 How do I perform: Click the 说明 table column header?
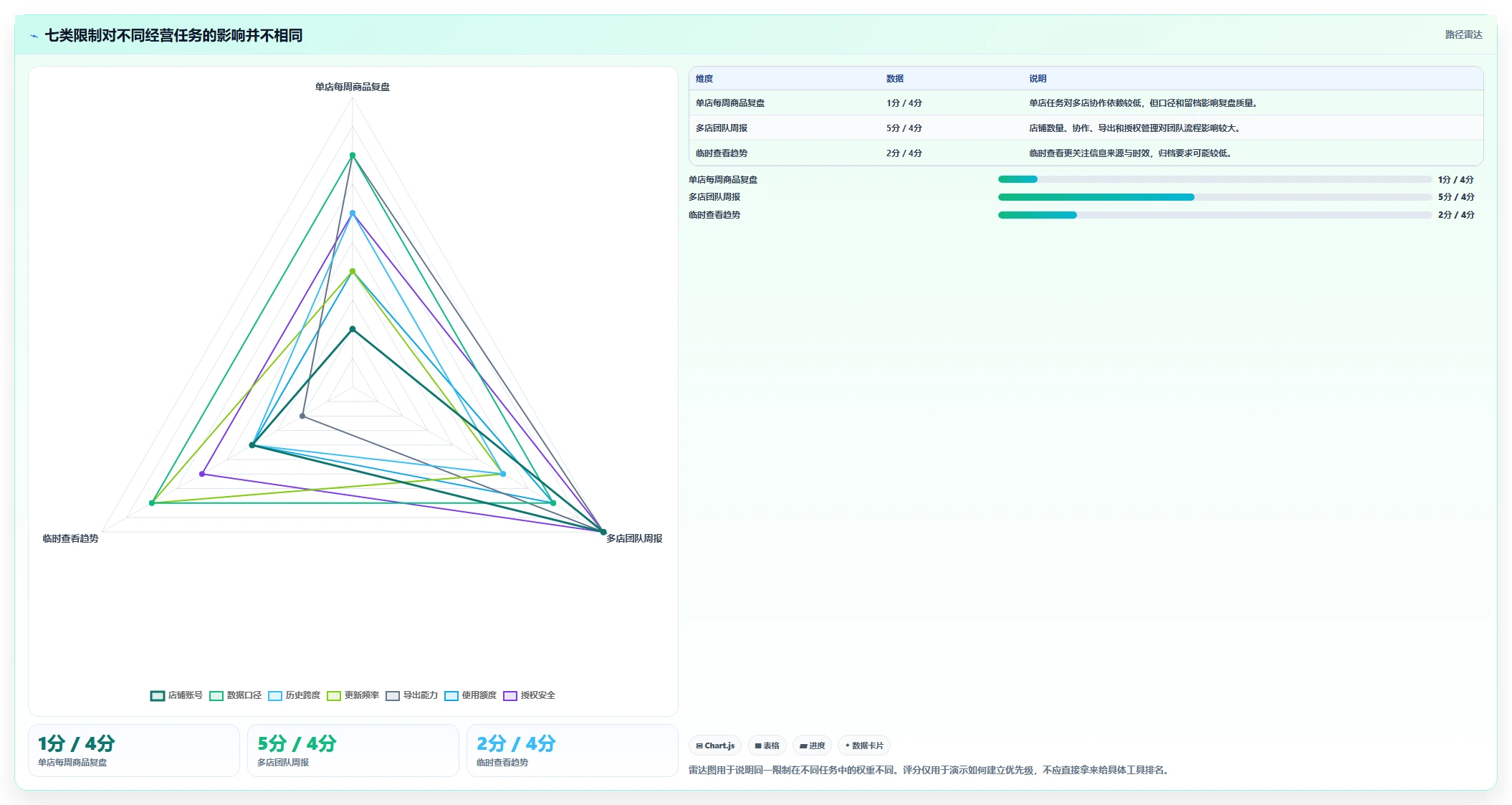1038,79
